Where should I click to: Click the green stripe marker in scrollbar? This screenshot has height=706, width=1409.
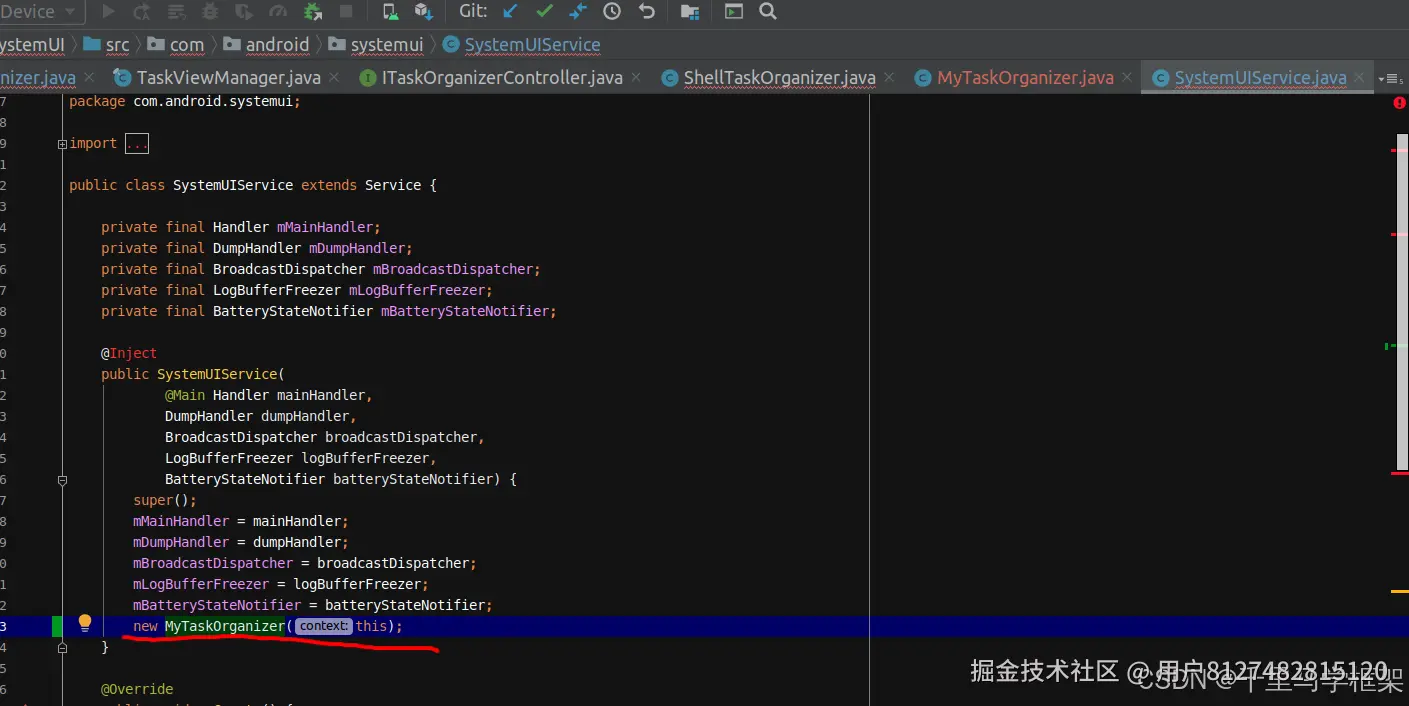coord(1395,346)
